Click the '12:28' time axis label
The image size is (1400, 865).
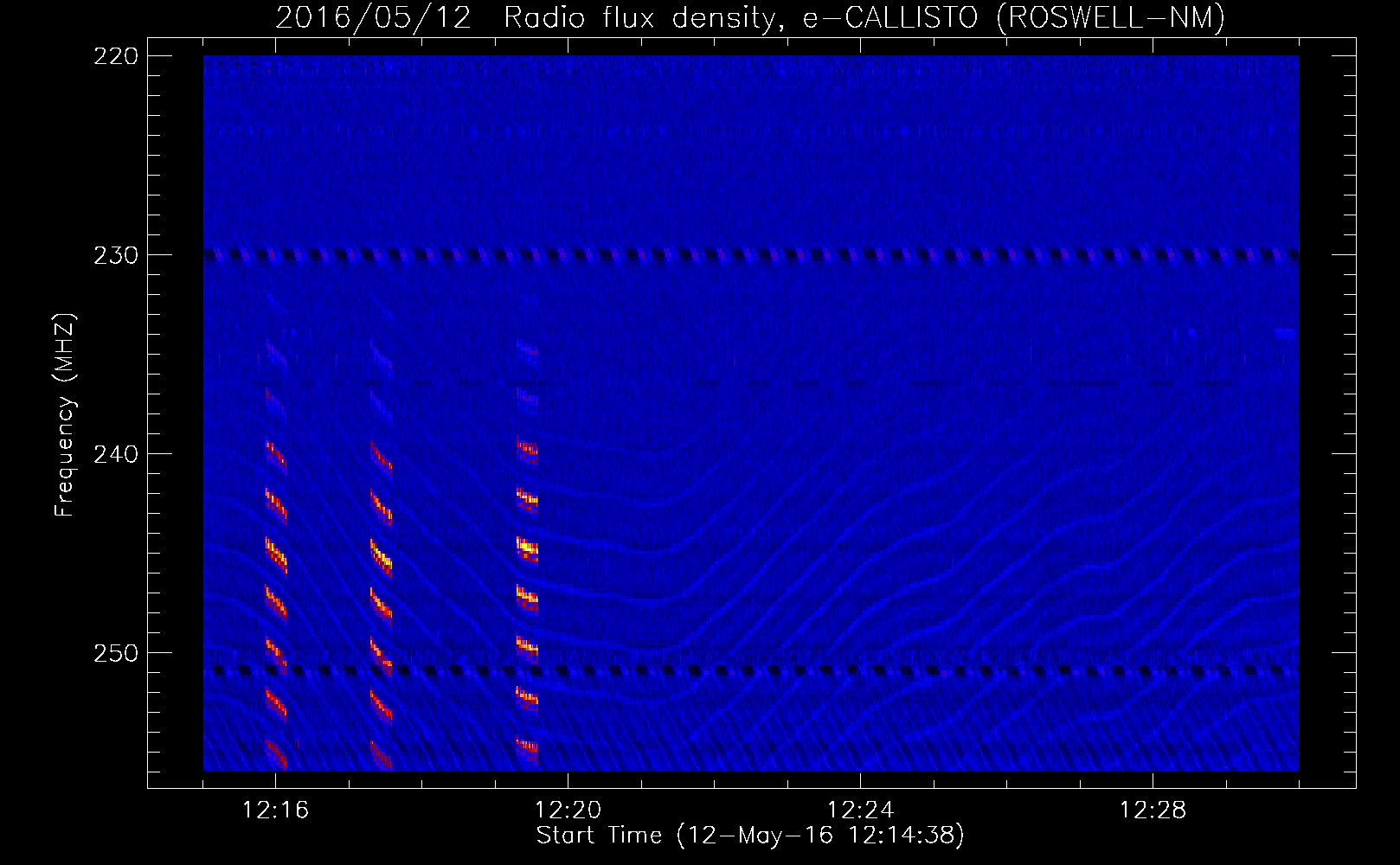tap(1153, 811)
